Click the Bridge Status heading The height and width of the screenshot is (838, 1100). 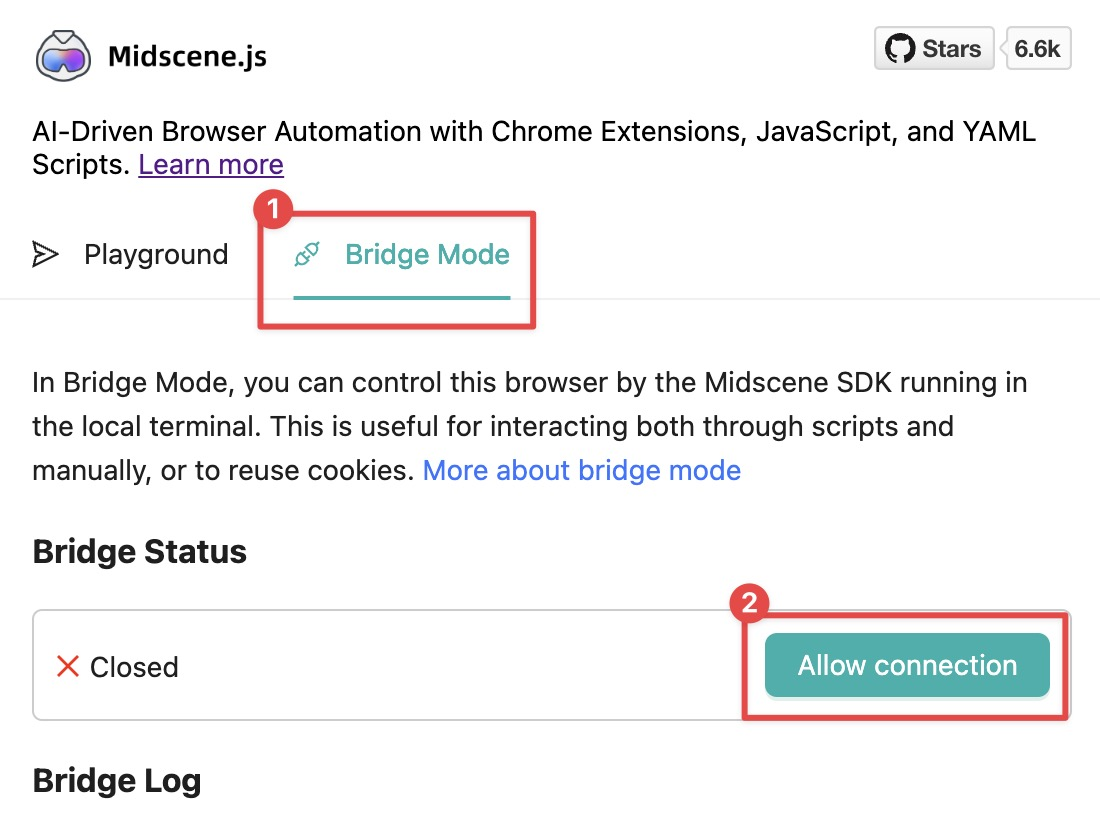[140, 552]
